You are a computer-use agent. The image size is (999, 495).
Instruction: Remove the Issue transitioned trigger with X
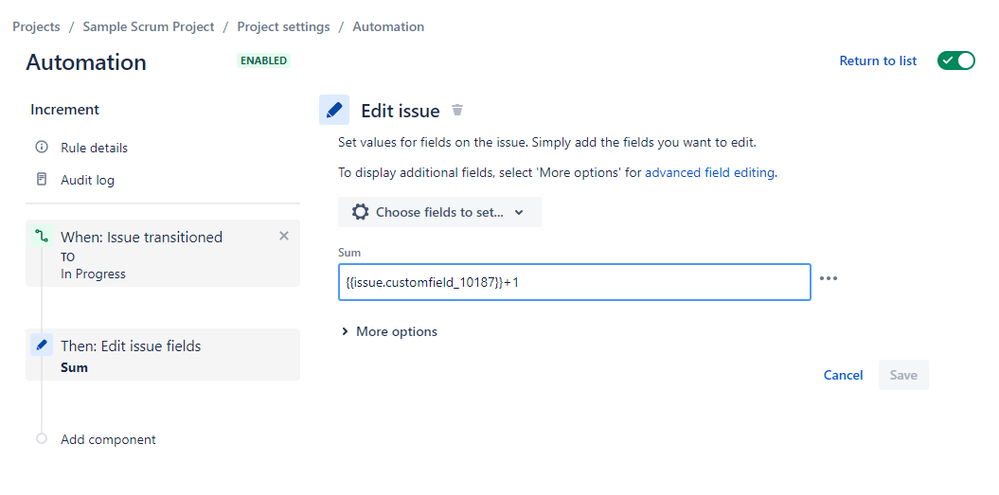284,236
